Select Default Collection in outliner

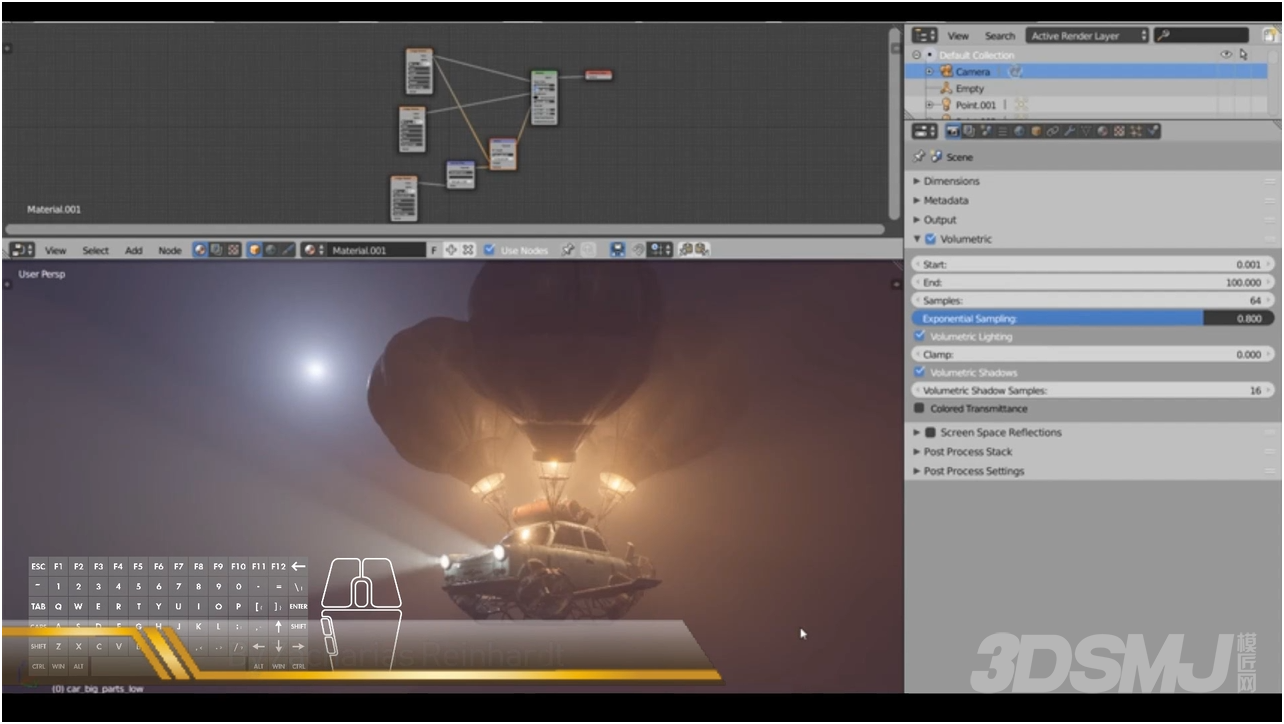pos(976,55)
